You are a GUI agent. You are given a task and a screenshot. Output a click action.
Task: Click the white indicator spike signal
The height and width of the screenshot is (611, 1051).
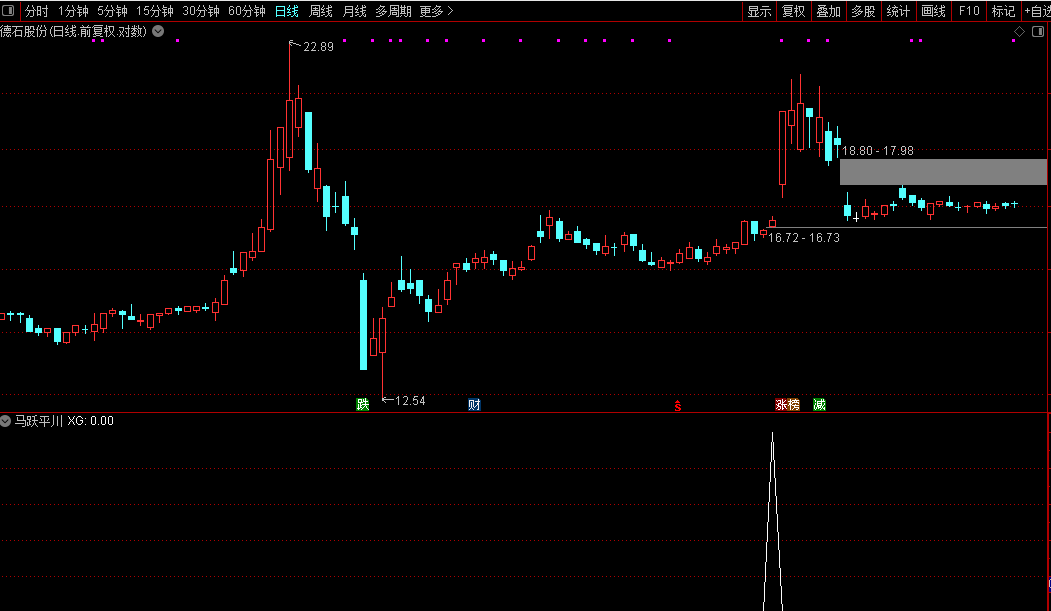tap(773, 522)
